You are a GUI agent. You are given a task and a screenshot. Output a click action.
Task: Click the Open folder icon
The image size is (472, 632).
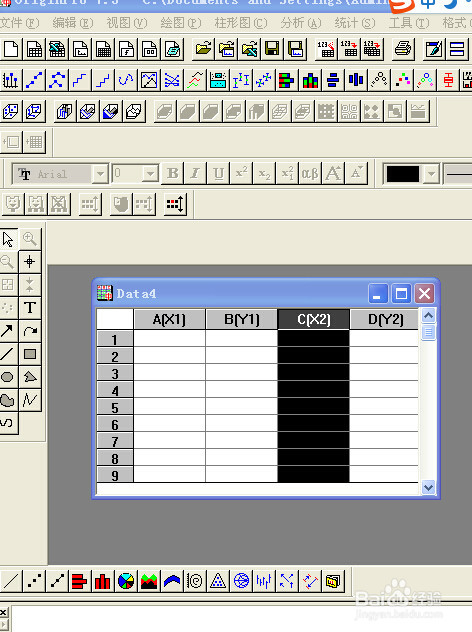(x=203, y=50)
